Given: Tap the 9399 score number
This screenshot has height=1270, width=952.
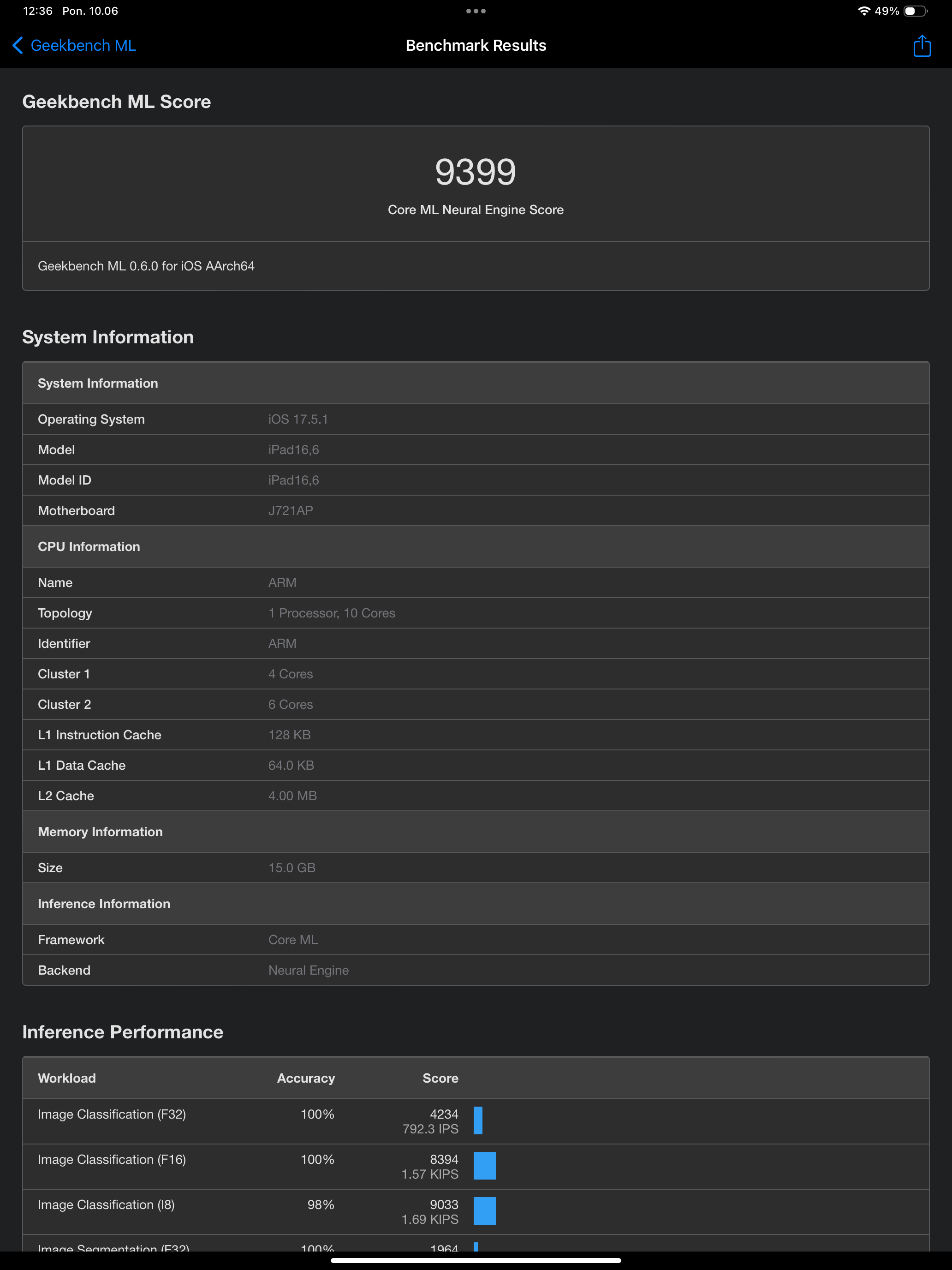Looking at the screenshot, I should (475, 172).
